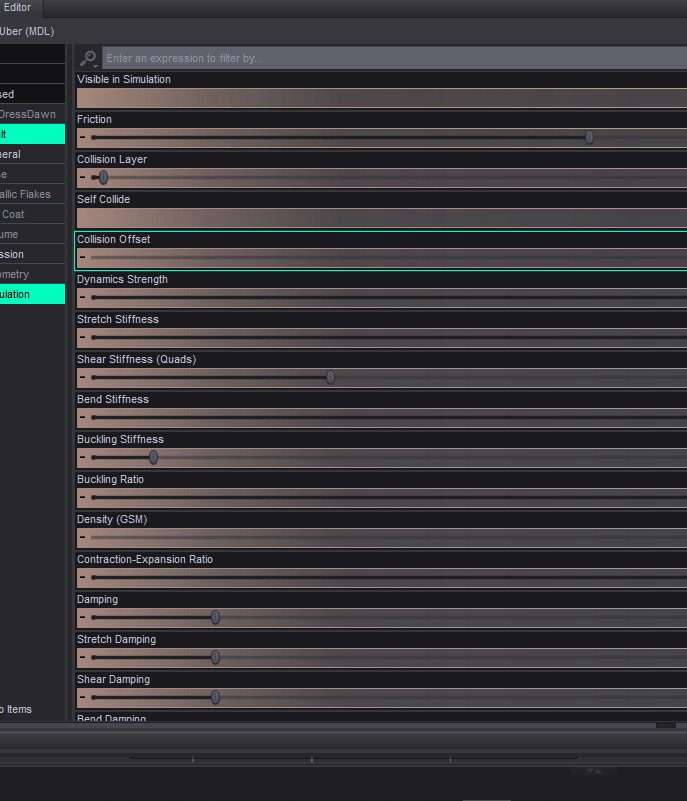This screenshot has height=801, width=687.
Task: Select the Geometry category in sidebar
Action: tap(32, 274)
